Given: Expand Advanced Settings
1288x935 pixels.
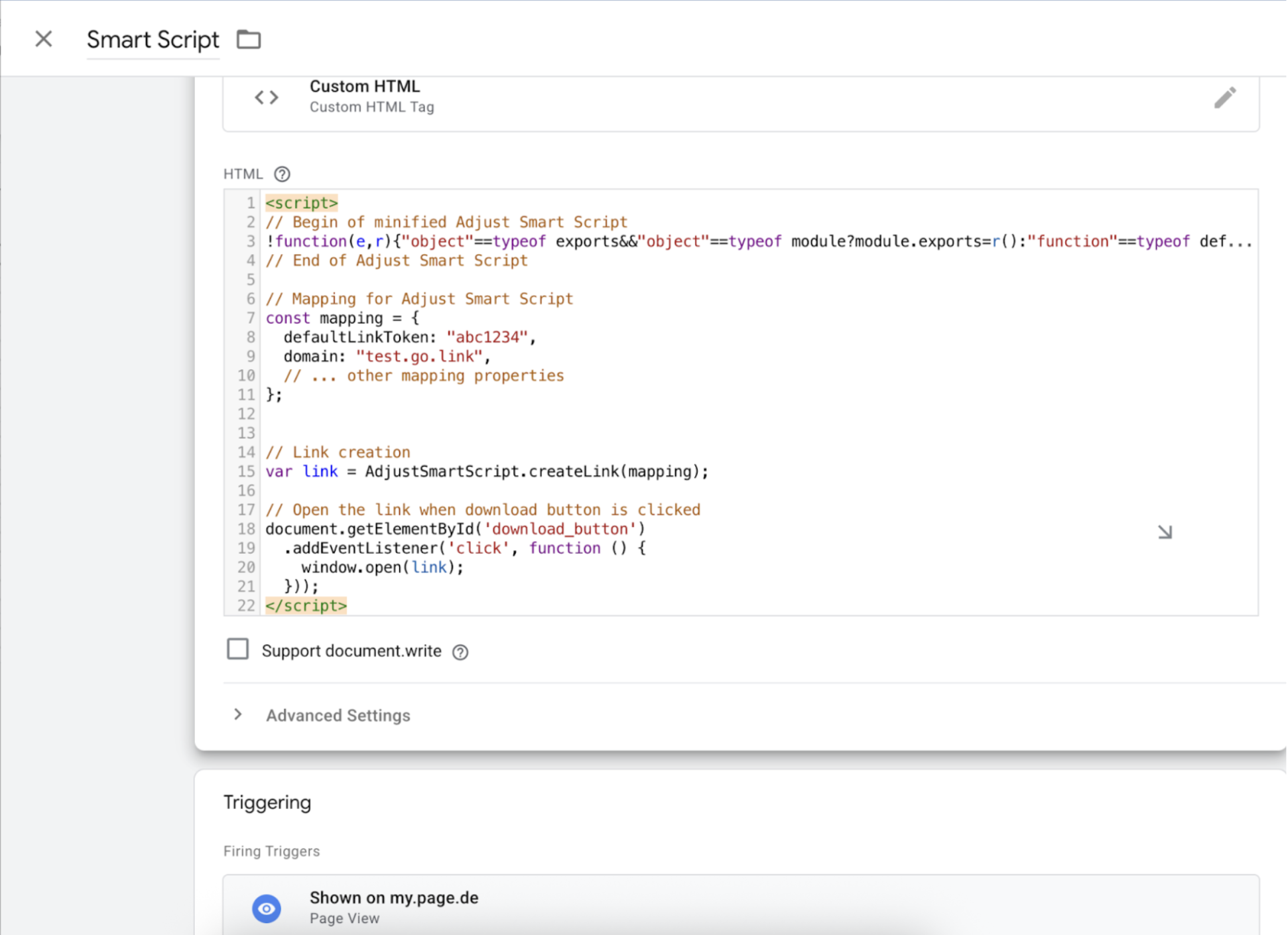Looking at the screenshot, I should click(x=338, y=715).
